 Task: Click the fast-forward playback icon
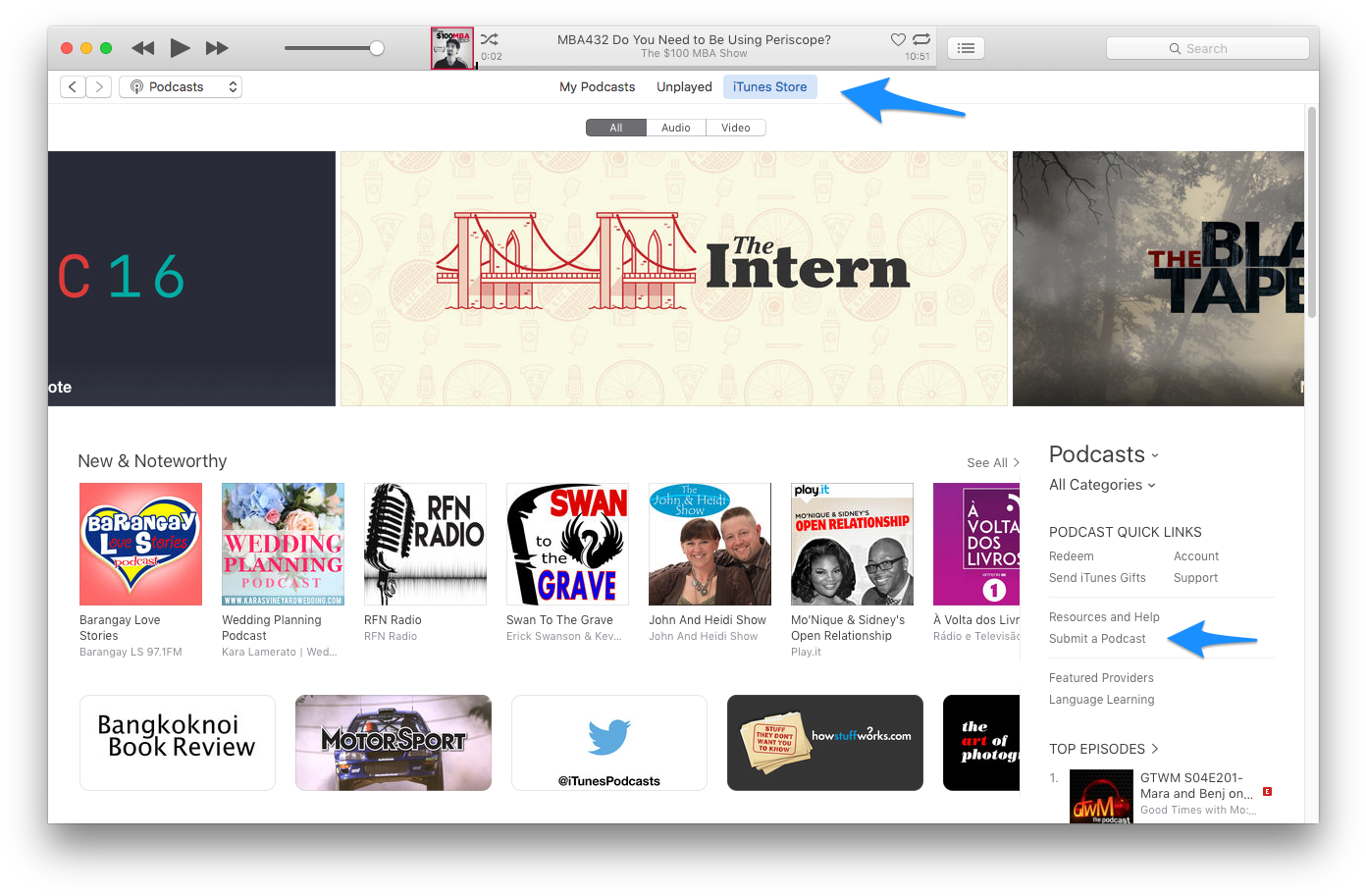[x=217, y=47]
